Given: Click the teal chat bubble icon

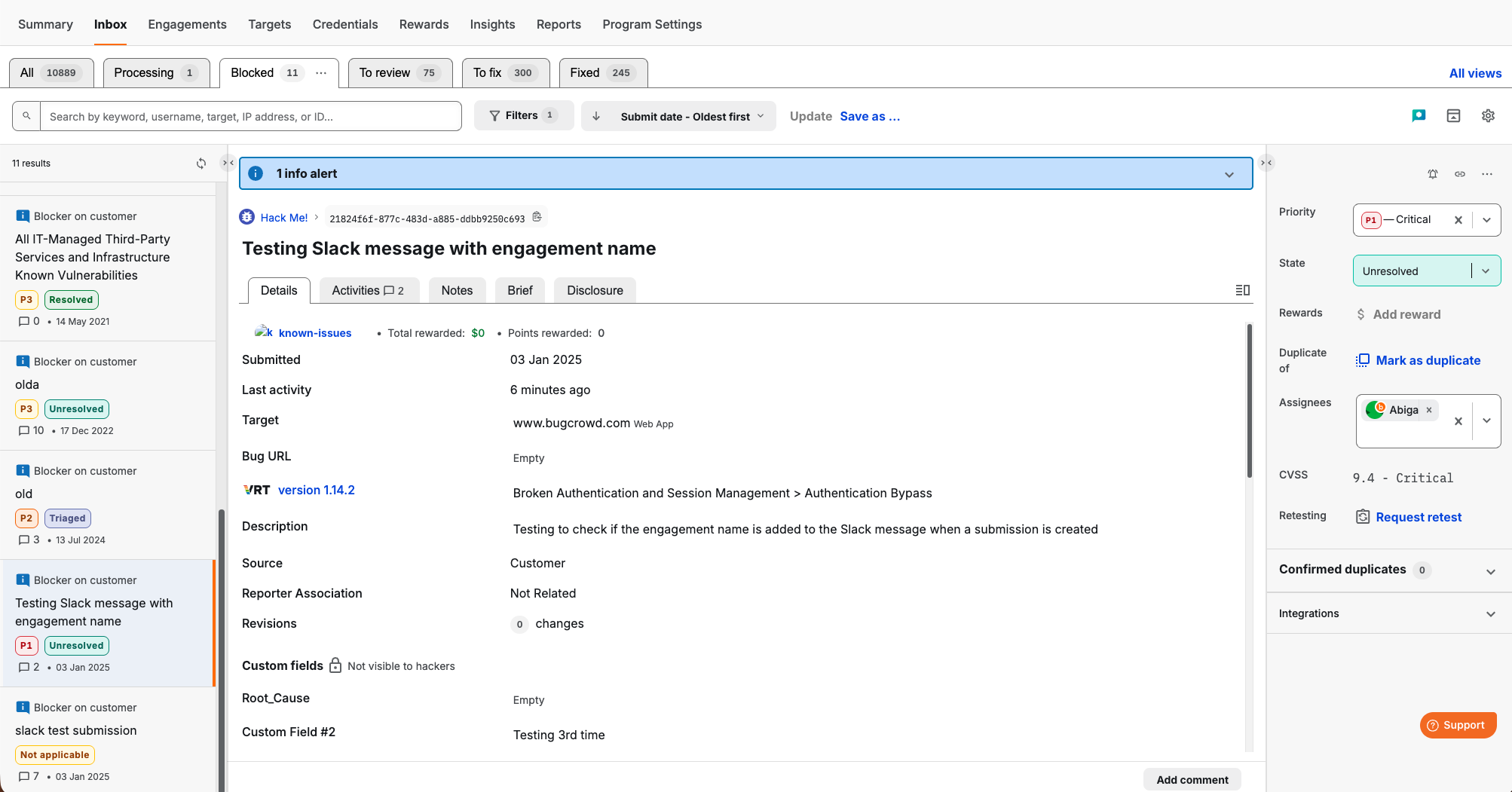Looking at the screenshot, I should 1419,116.
